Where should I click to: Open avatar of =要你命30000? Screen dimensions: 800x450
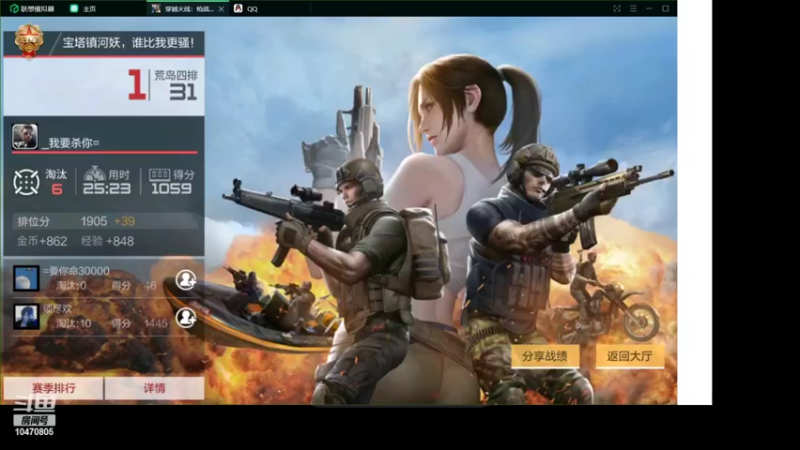pos(26,278)
